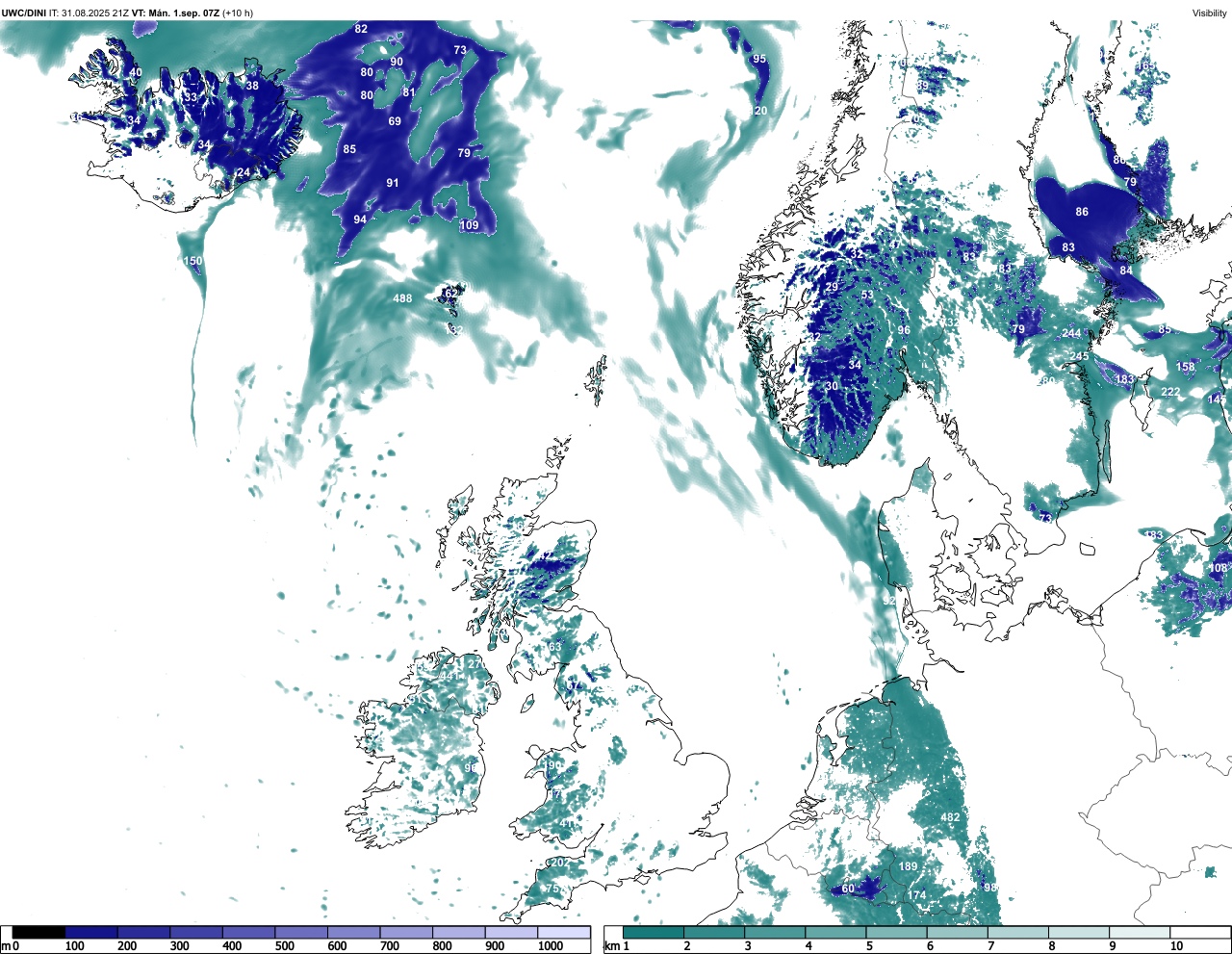Select the 5–6 km legend swatch
Viewport: 1232px width, 954px height.
(897, 933)
